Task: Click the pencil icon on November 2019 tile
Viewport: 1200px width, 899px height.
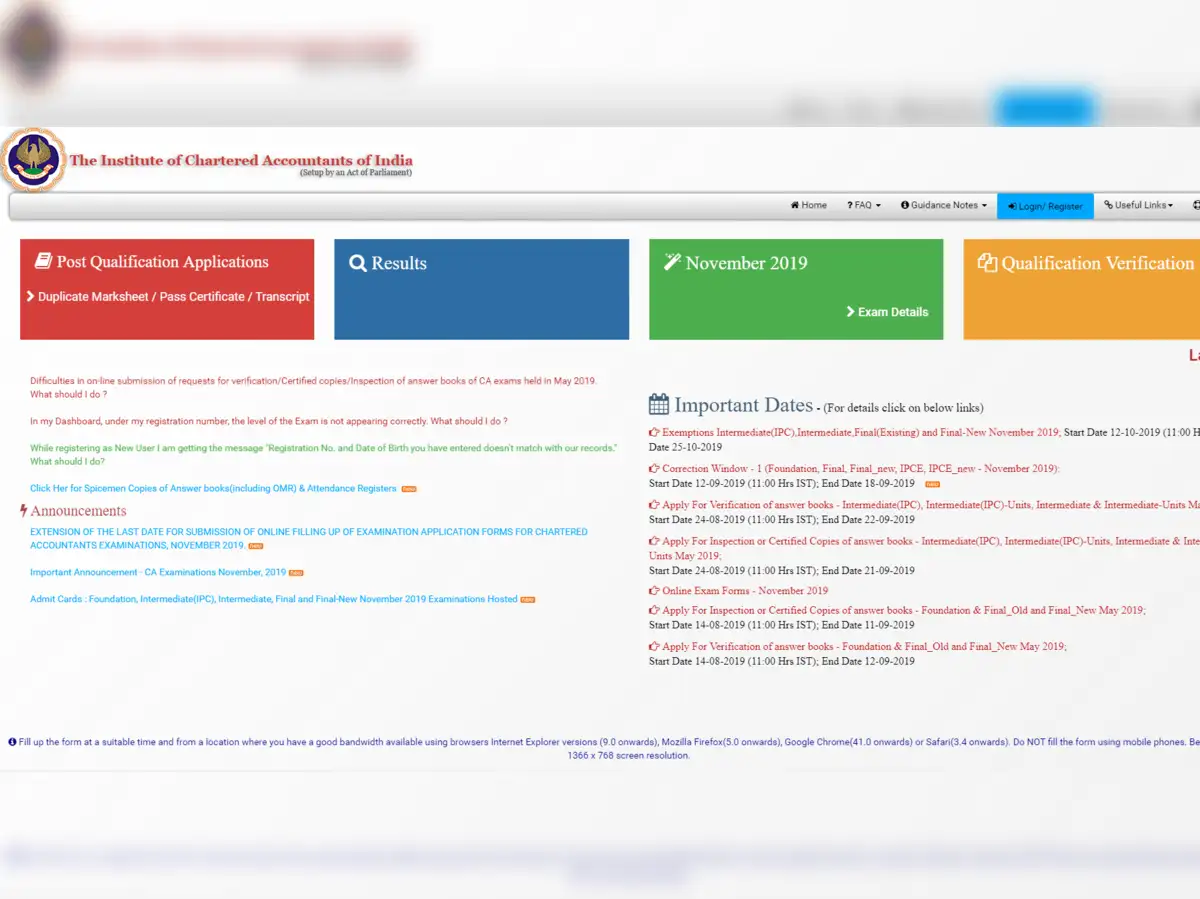Action: pos(672,262)
